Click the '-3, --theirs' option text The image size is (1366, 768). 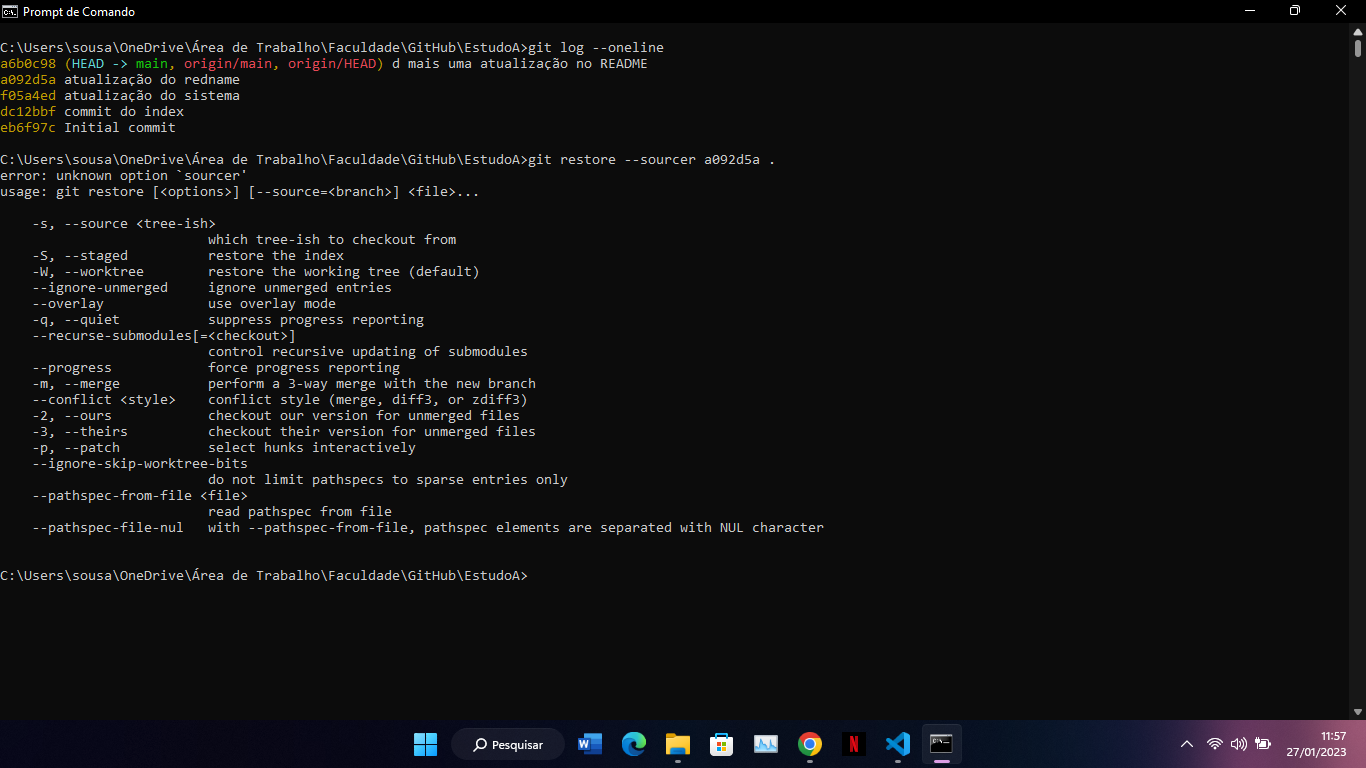[80, 432]
